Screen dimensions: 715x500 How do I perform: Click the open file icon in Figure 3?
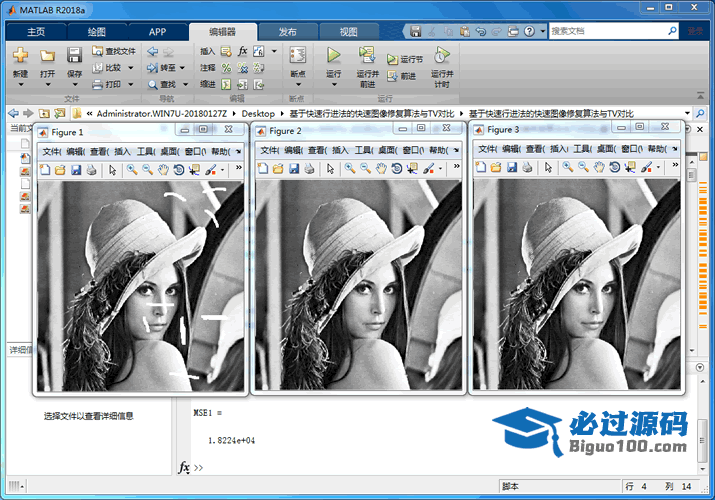496,167
